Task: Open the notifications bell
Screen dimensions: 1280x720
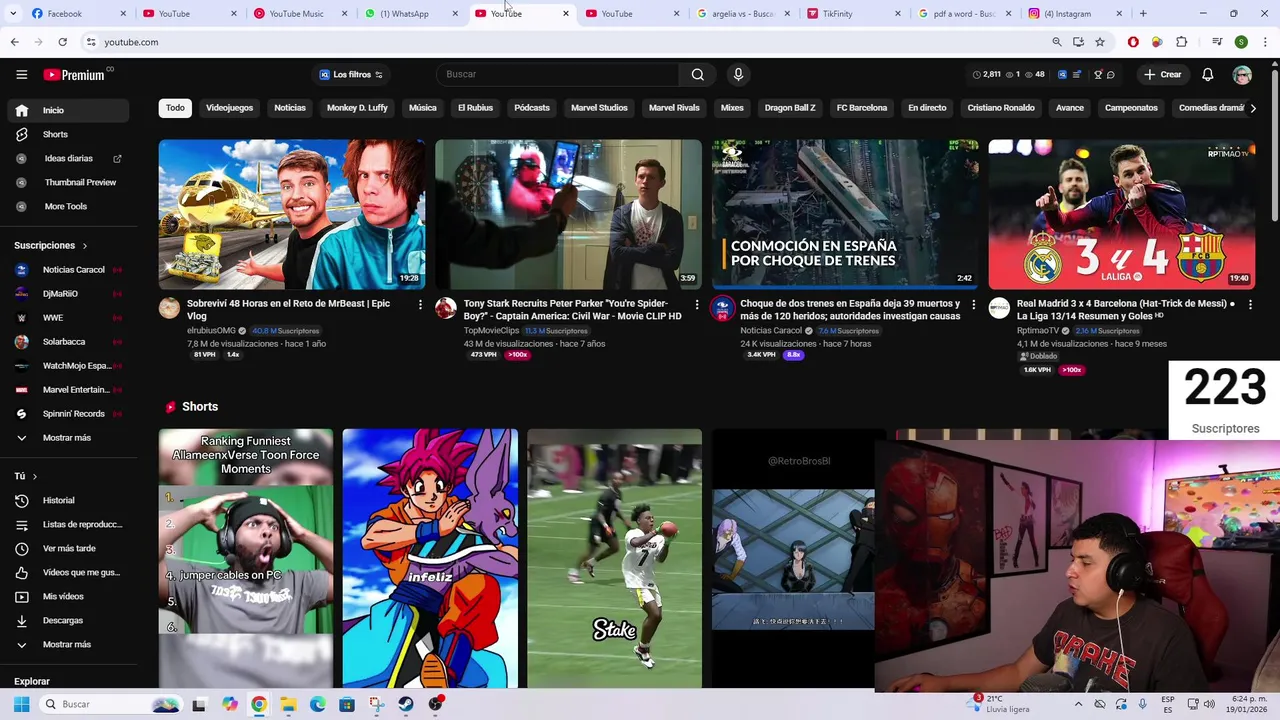Action: [x=1207, y=74]
